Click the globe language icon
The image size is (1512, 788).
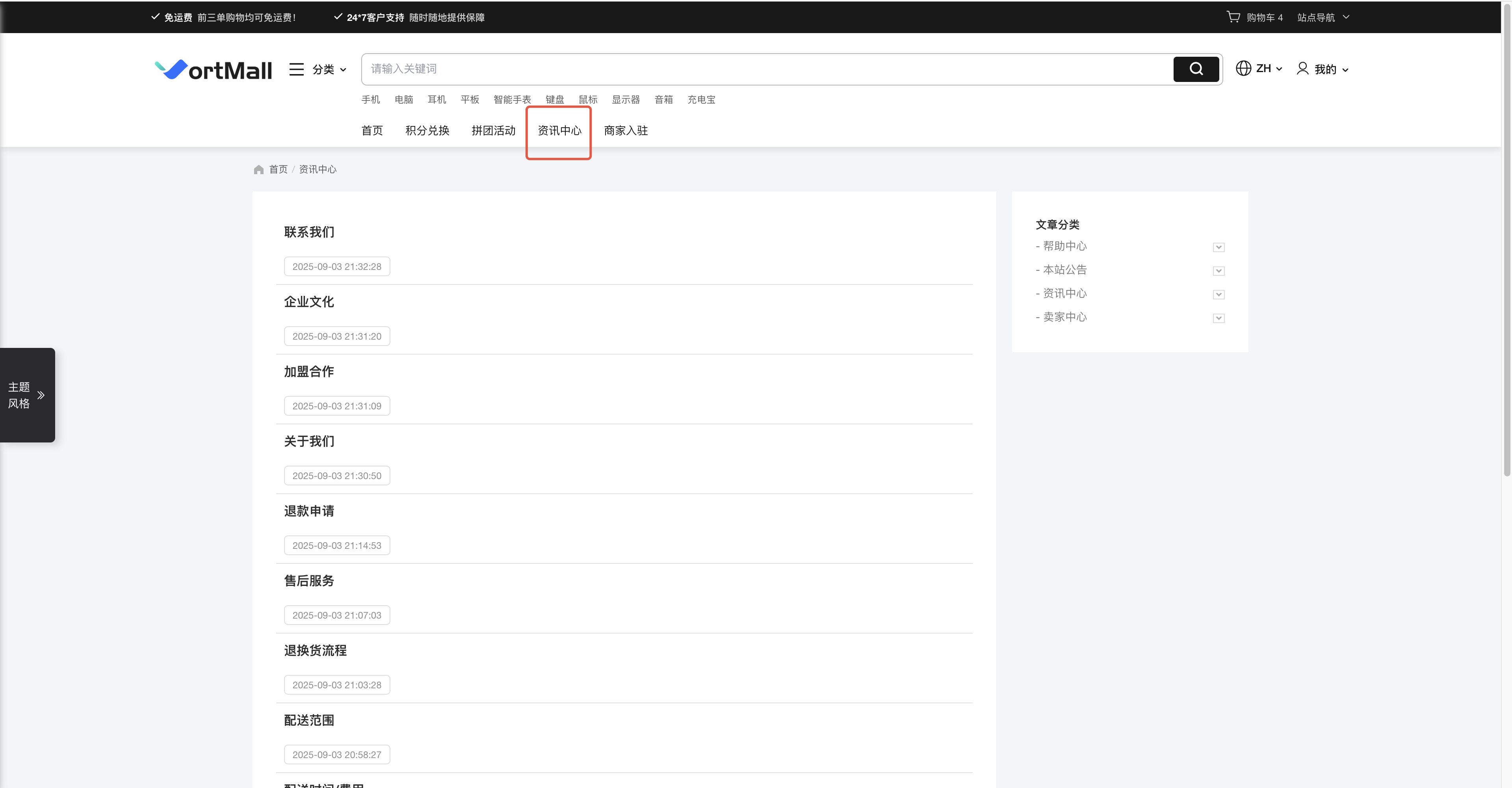coord(1243,69)
